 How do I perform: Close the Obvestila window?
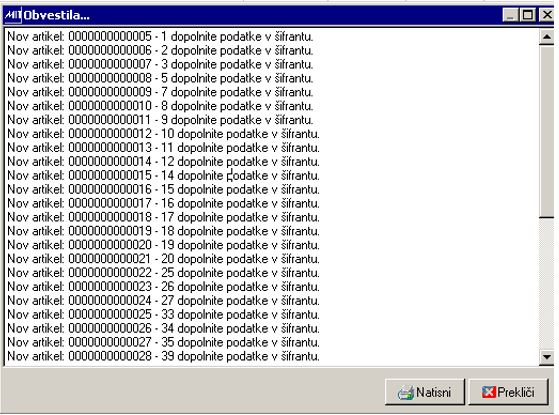point(547,15)
